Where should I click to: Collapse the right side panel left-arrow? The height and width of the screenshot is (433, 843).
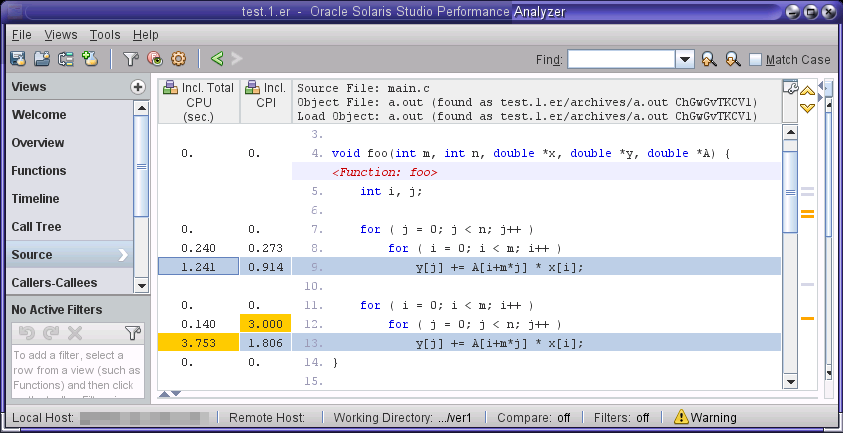(x=820, y=86)
